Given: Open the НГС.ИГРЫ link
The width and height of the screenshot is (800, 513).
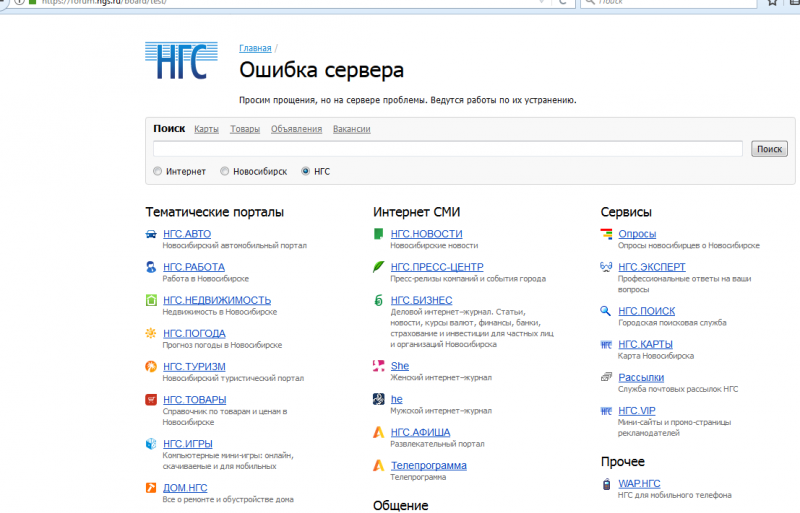Looking at the screenshot, I should 188,444.
